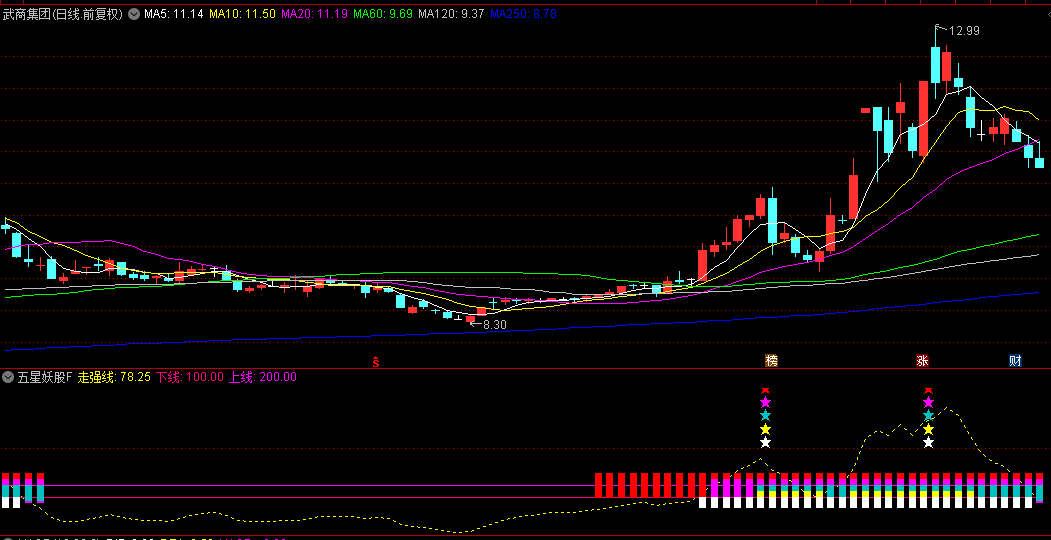Screen dimensions: 1051x540
Task: Select the MA60: 9.69 indicator label
Action: point(383,13)
